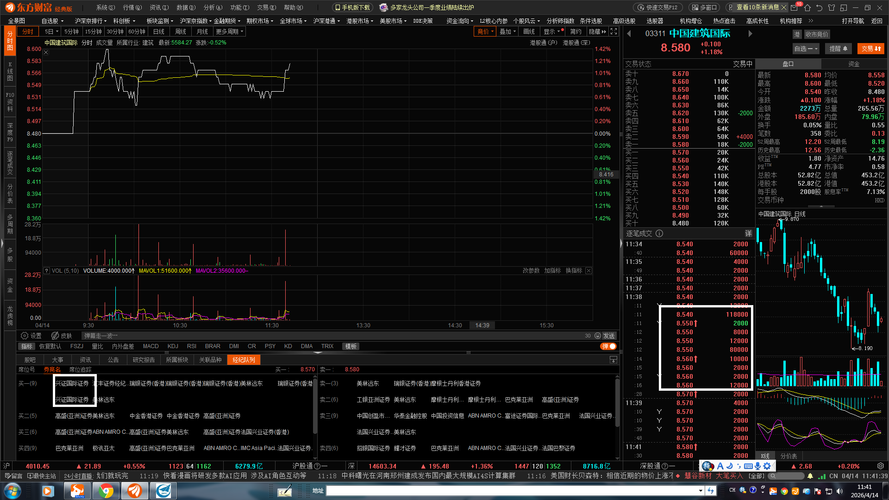Expand the bottom panel with corner icon
889x500 pixels.
tap(613, 360)
